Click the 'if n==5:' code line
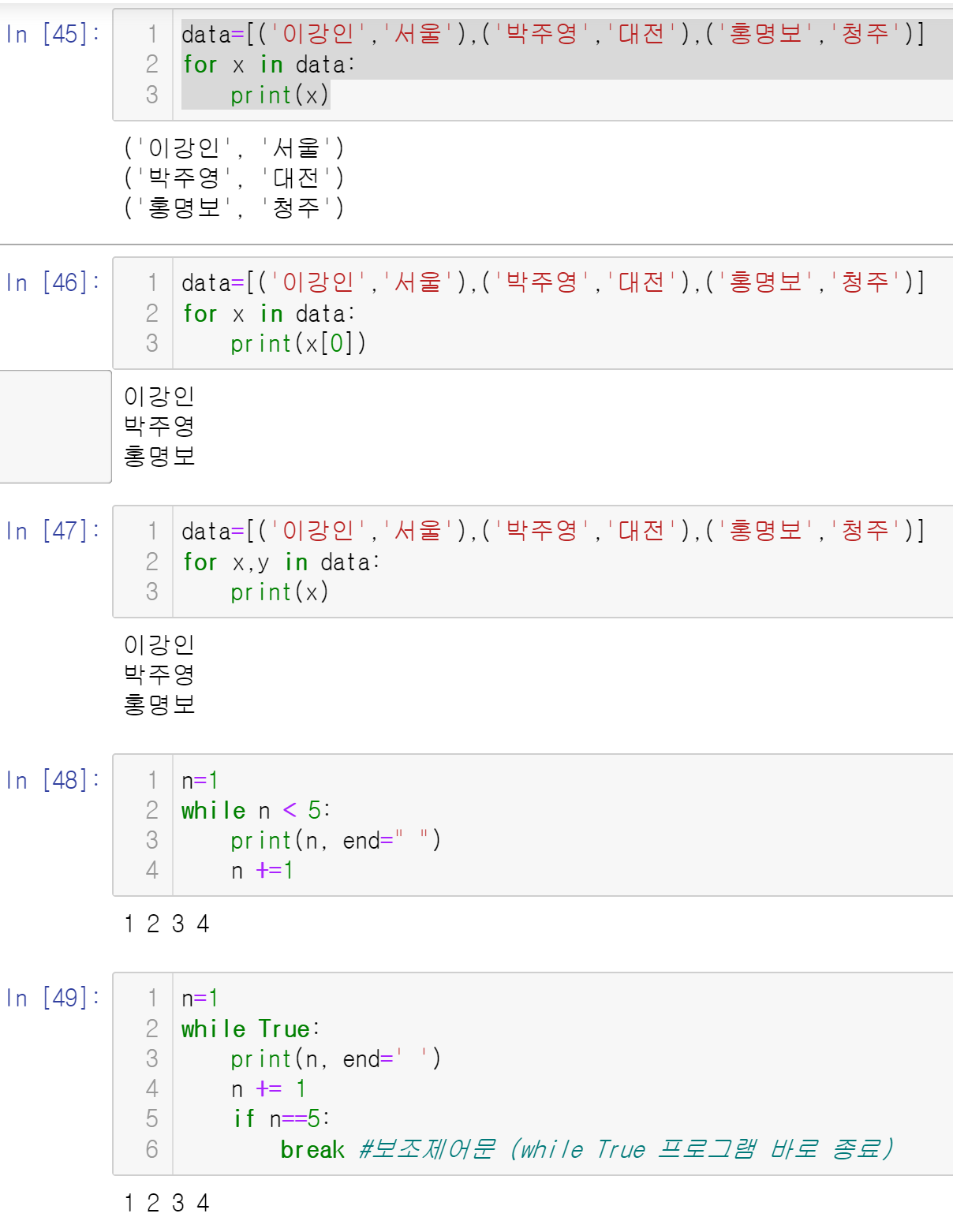The height and width of the screenshot is (1232, 953). coord(281,1118)
